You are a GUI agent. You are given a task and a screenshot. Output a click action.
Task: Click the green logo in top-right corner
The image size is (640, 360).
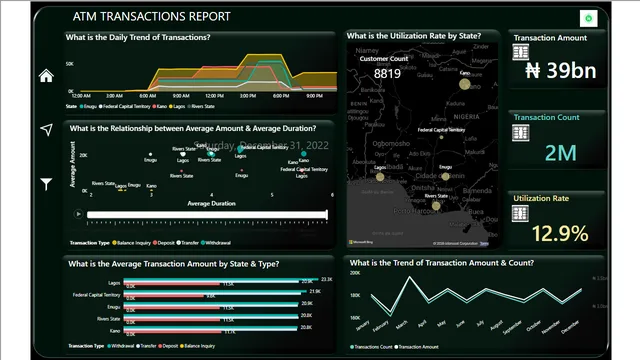(589, 18)
